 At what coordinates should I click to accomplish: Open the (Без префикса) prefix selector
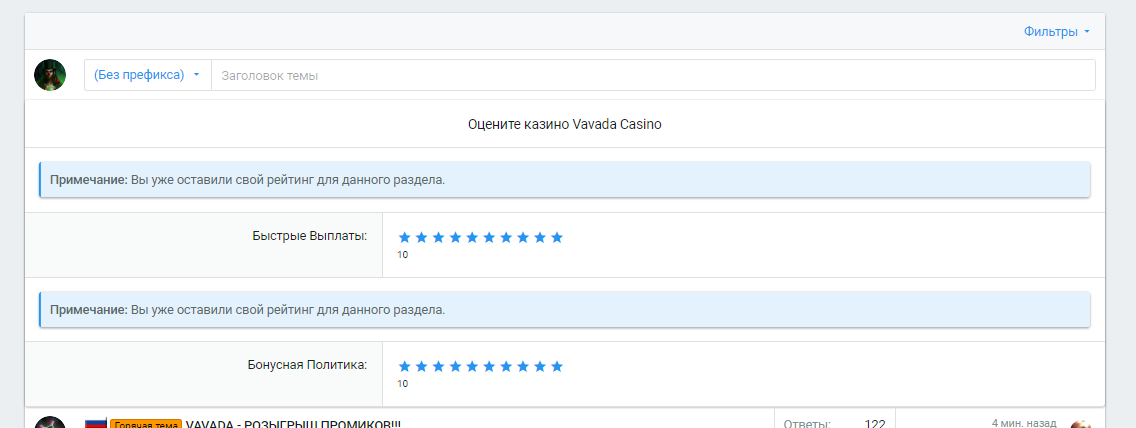(x=147, y=75)
